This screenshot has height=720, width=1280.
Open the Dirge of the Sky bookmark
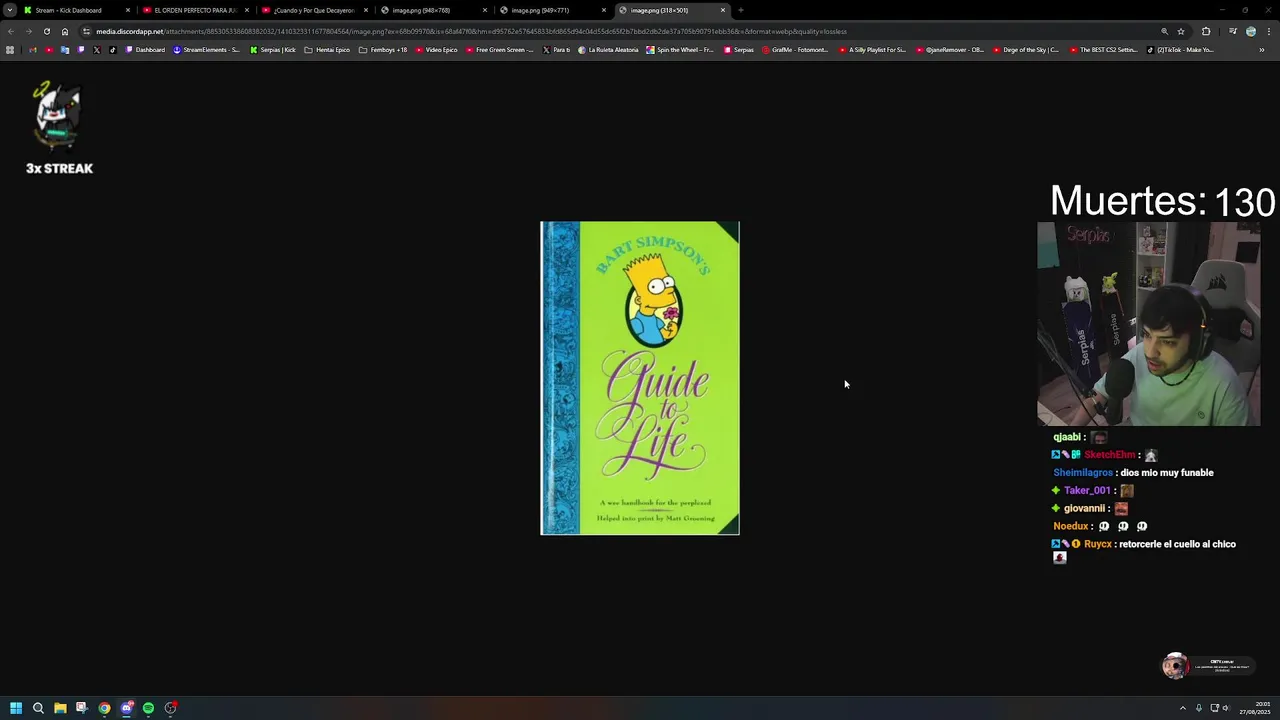point(1026,50)
